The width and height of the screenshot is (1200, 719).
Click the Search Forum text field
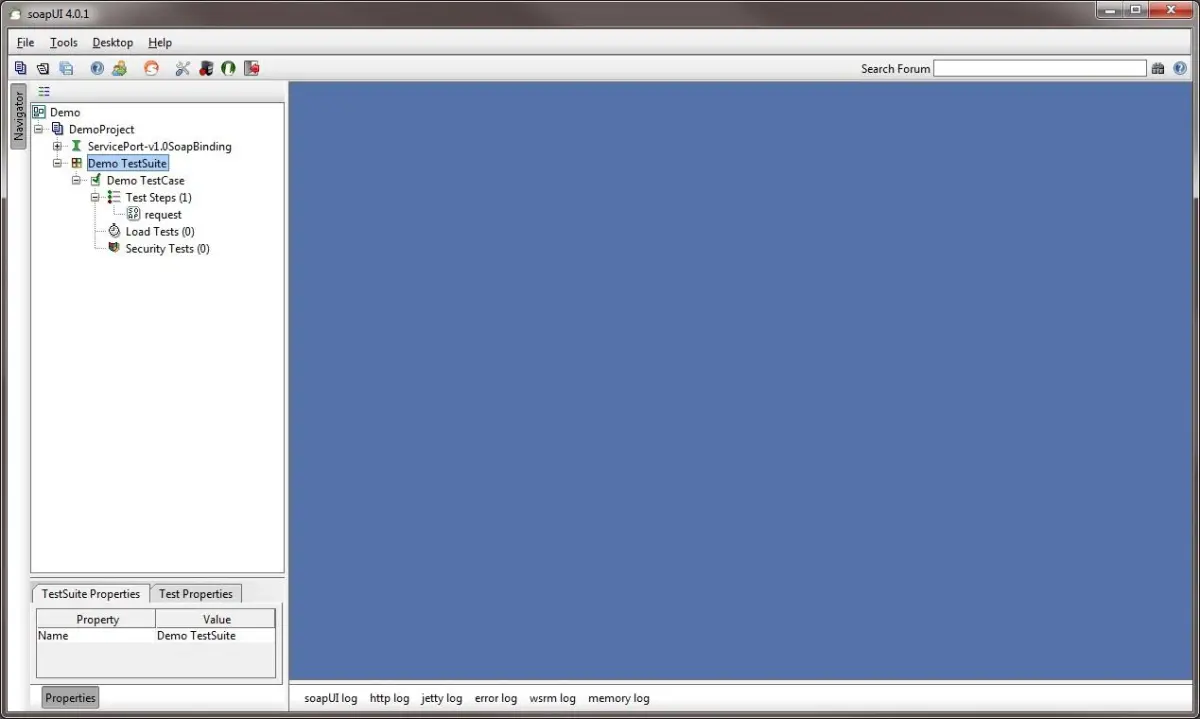point(1039,69)
